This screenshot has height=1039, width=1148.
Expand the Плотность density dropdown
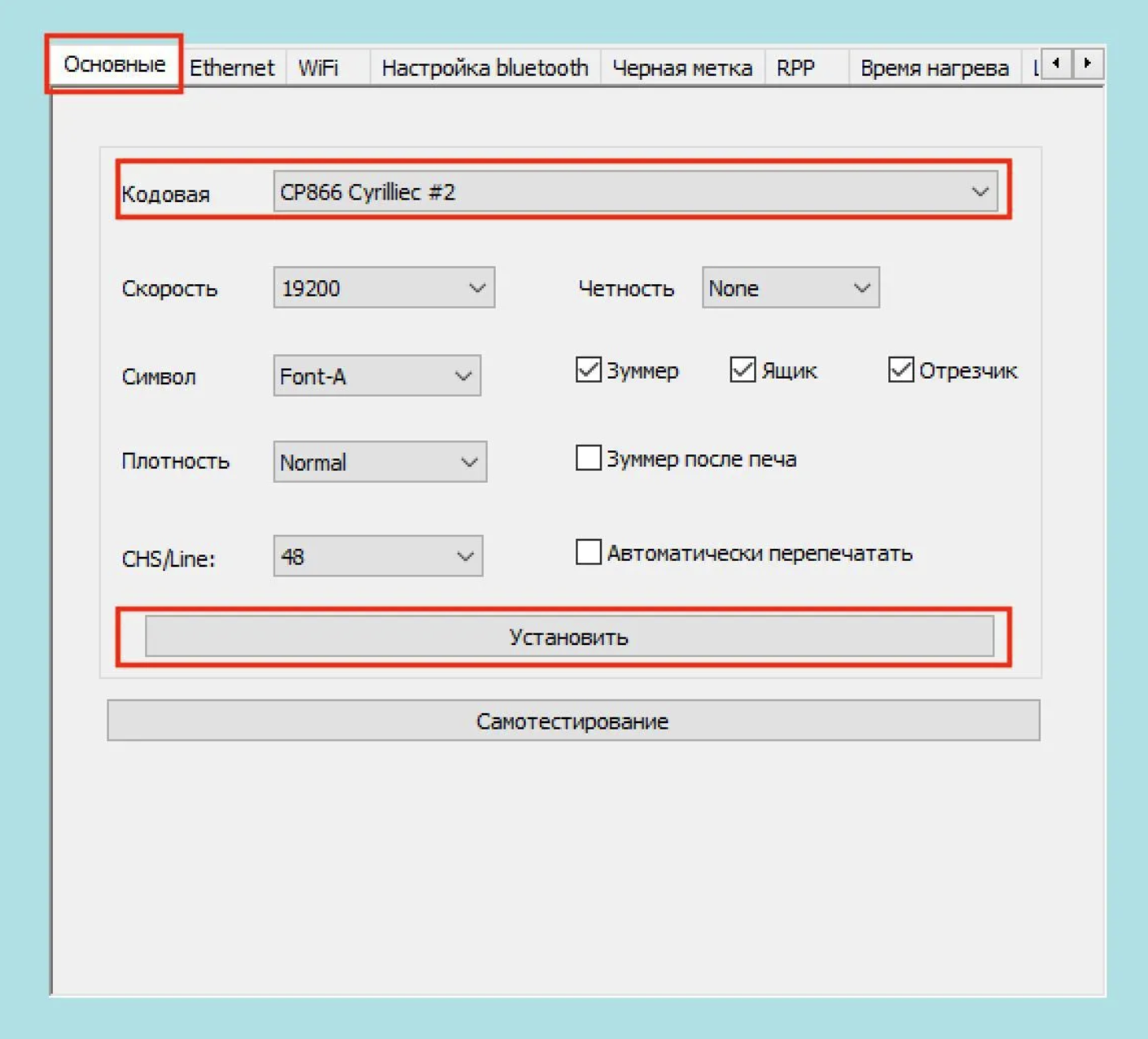[x=379, y=463]
